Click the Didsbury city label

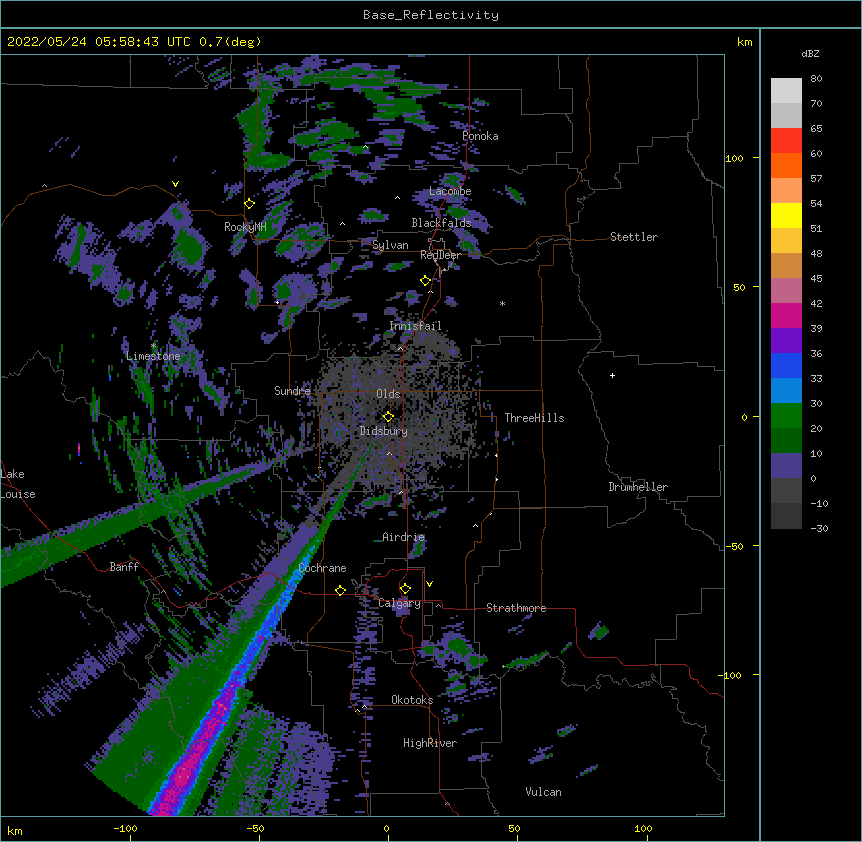[384, 431]
